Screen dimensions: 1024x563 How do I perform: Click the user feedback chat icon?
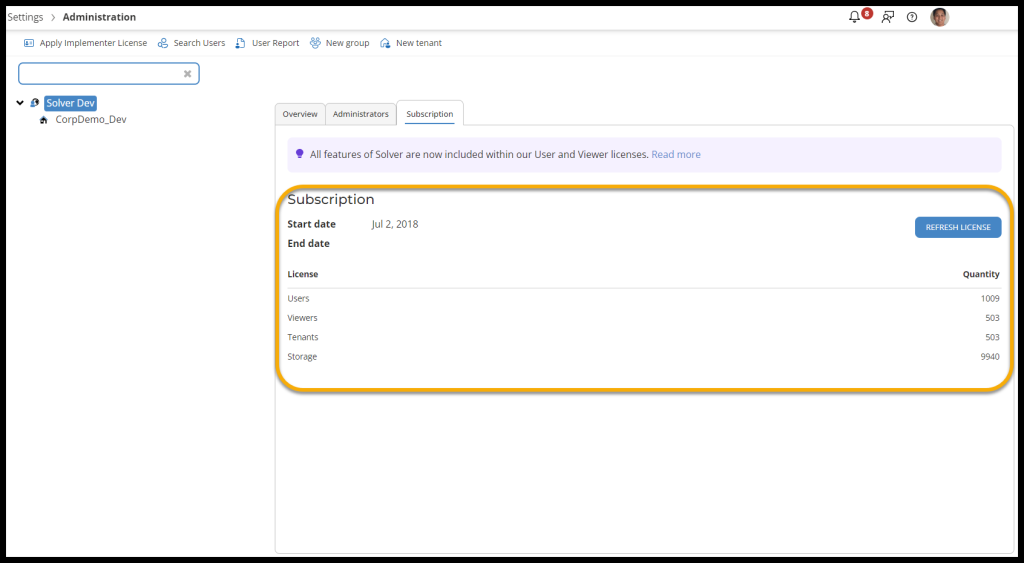887,17
